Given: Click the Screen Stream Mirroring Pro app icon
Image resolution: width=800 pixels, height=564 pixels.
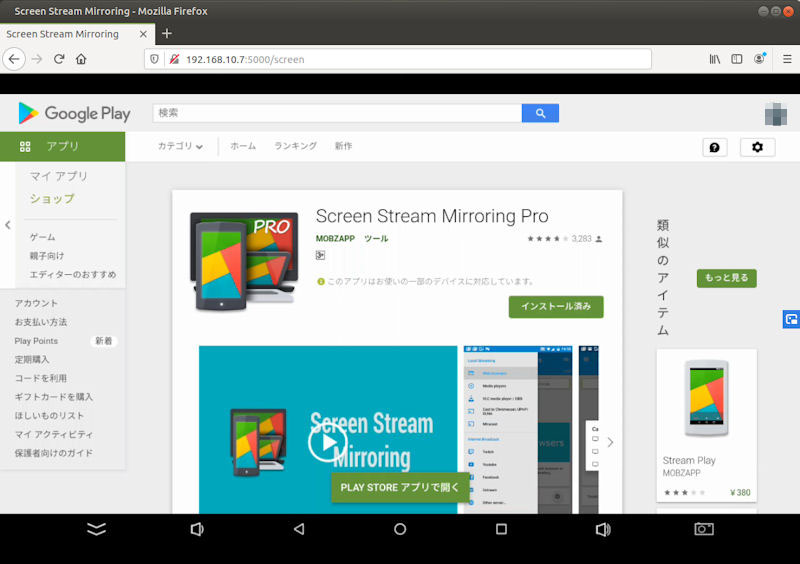Looking at the screenshot, I should pyautogui.click(x=244, y=262).
